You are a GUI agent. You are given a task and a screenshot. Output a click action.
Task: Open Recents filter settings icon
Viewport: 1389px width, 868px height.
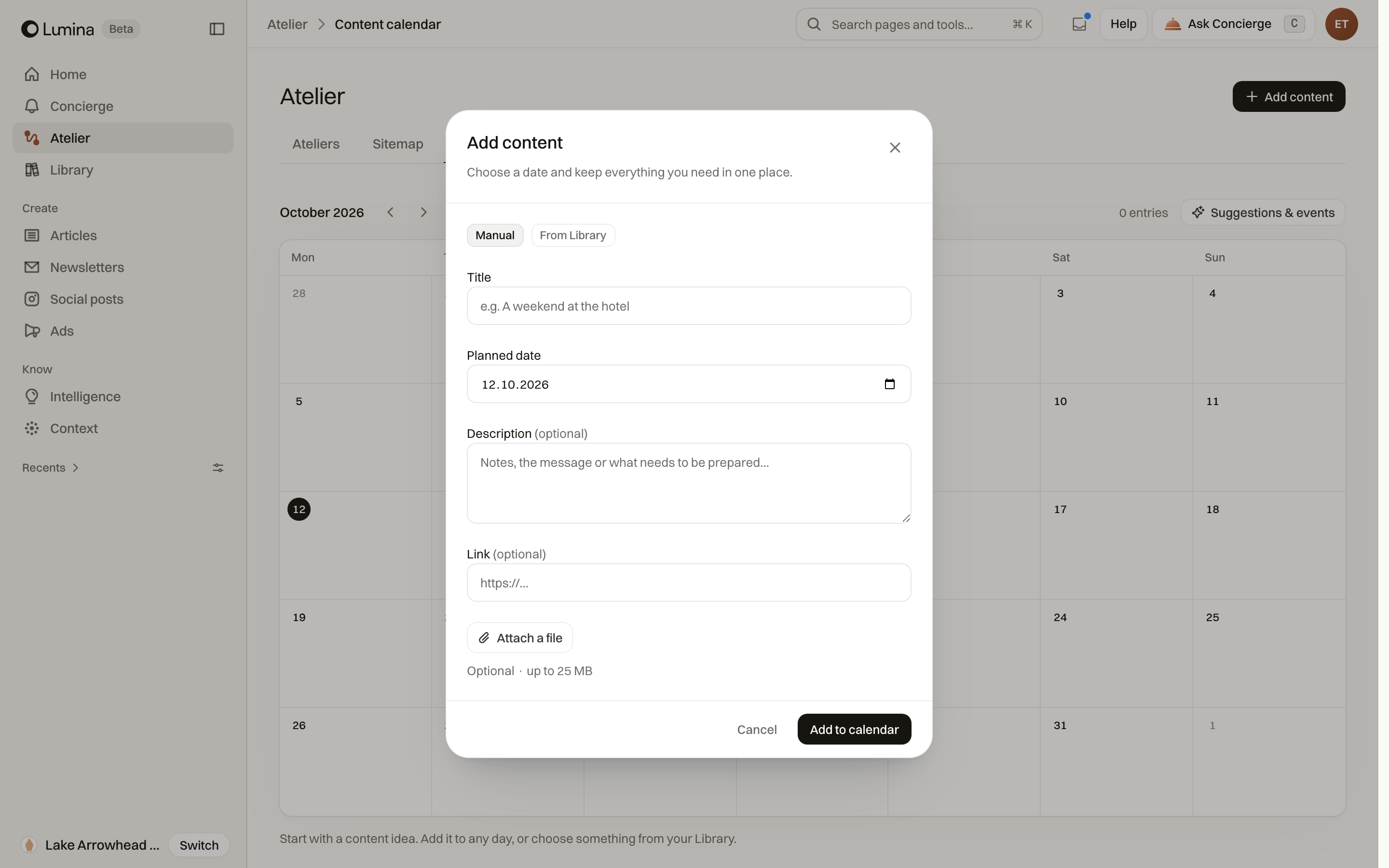pyautogui.click(x=218, y=468)
